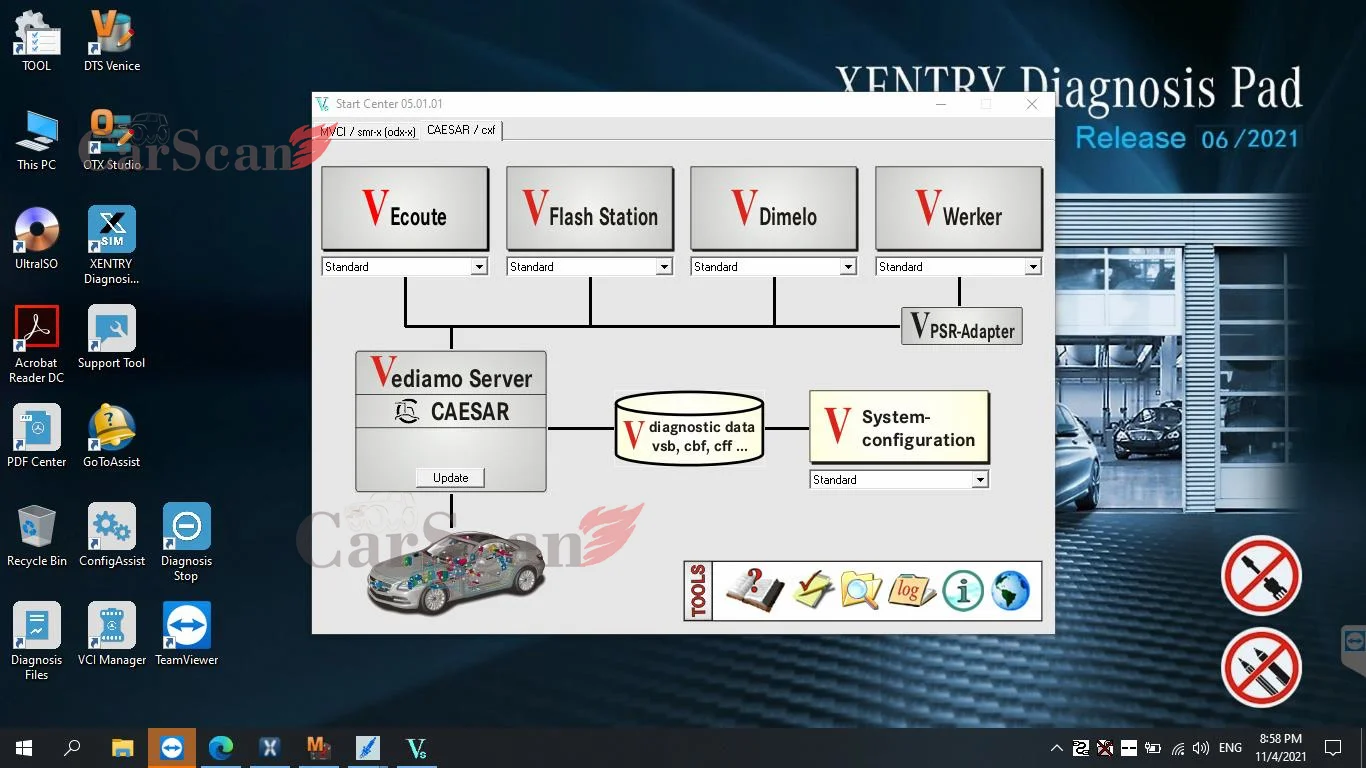Launch the Ecoute button
The width and height of the screenshot is (1366, 768).
click(x=405, y=208)
